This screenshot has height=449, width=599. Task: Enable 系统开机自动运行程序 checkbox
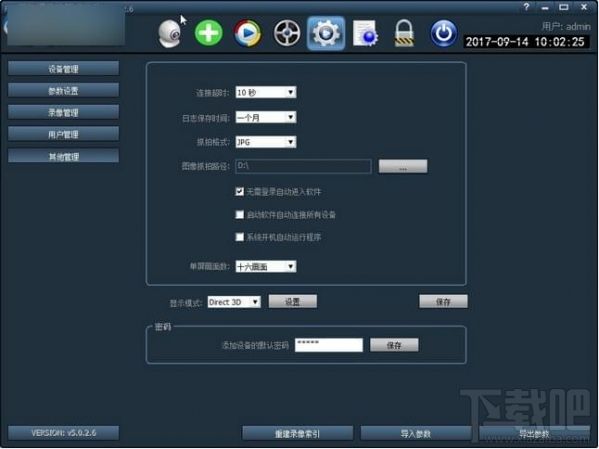point(240,237)
